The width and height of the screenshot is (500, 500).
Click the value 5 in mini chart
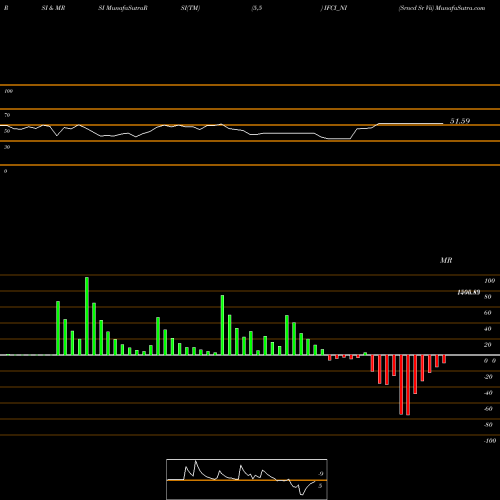pyautogui.click(x=320, y=486)
